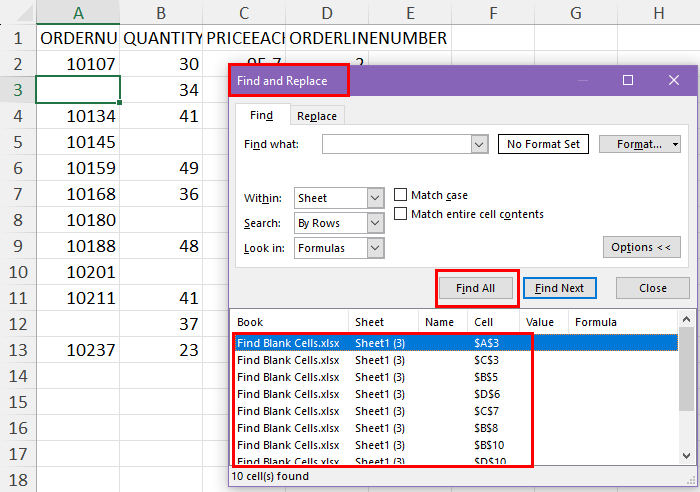Select the Find tab

(262, 115)
